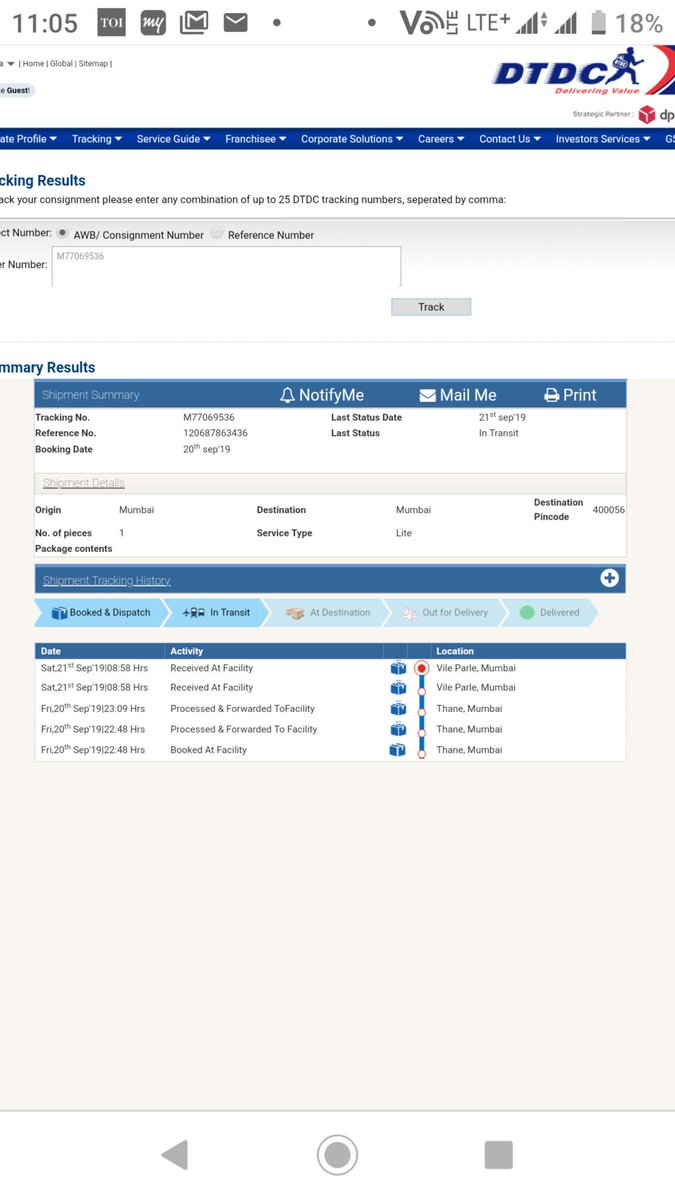
Task: Open the Service Guide dropdown menu
Action: pyautogui.click(x=174, y=139)
